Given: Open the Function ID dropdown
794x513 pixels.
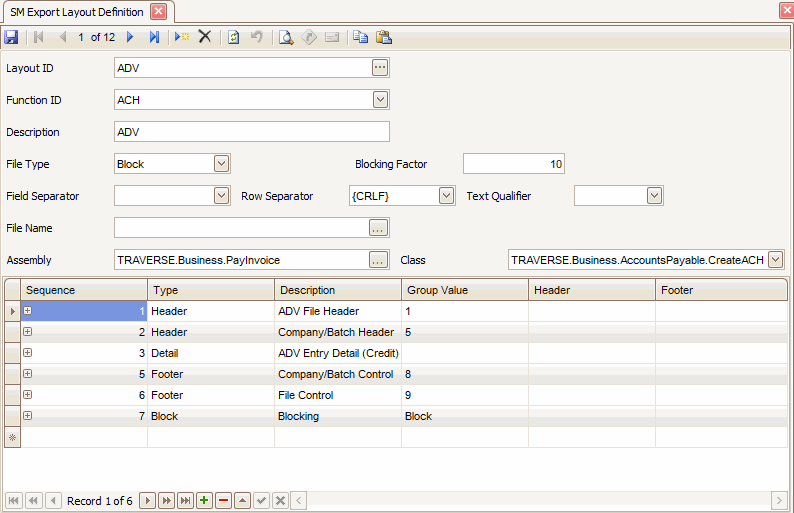Looking at the screenshot, I should (x=380, y=100).
